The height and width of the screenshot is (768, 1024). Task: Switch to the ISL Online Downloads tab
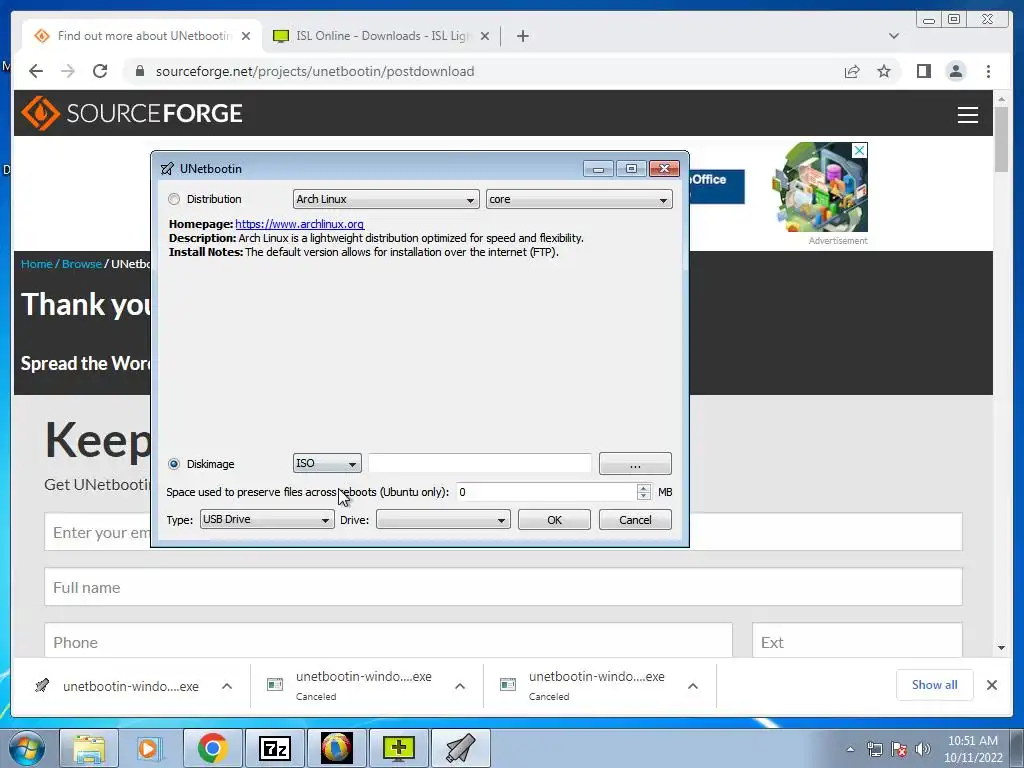381,36
